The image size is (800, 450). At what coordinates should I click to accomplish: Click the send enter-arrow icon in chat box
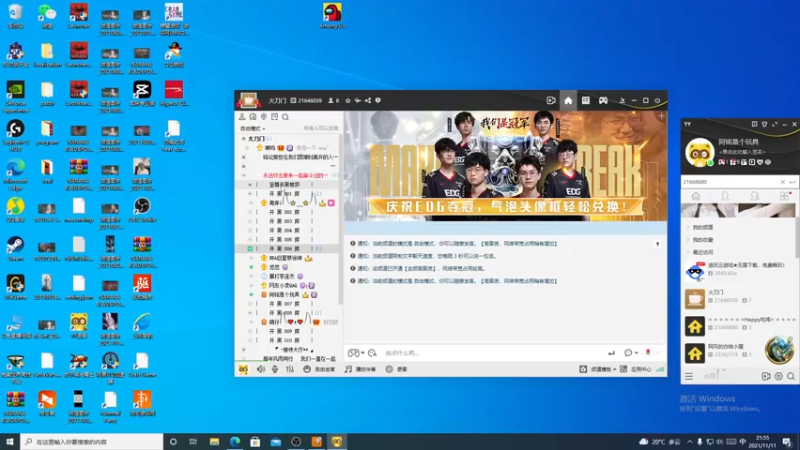tap(611, 353)
